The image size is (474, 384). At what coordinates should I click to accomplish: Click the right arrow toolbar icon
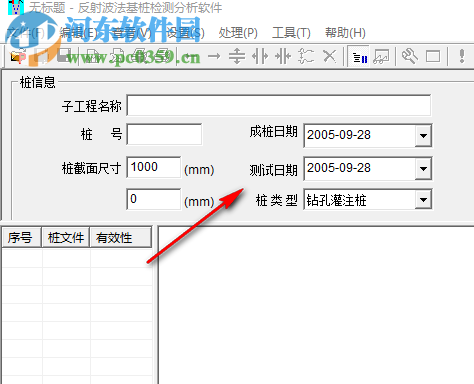coord(214,56)
